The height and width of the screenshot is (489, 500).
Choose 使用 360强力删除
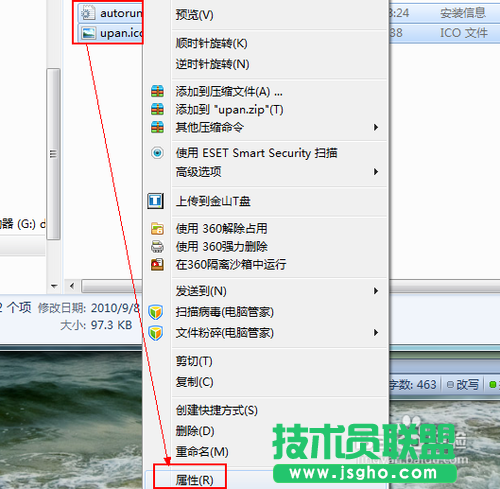point(222,247)
